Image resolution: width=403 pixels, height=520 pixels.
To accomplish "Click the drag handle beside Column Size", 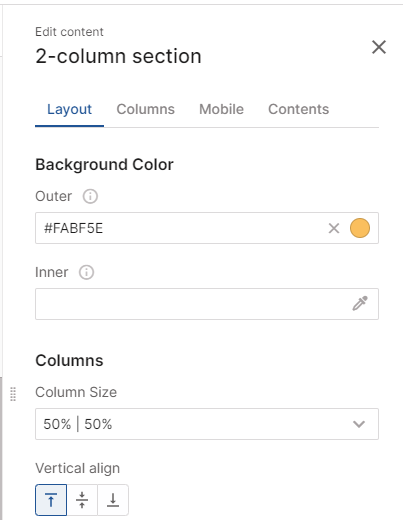I will [x=13, y=394].
